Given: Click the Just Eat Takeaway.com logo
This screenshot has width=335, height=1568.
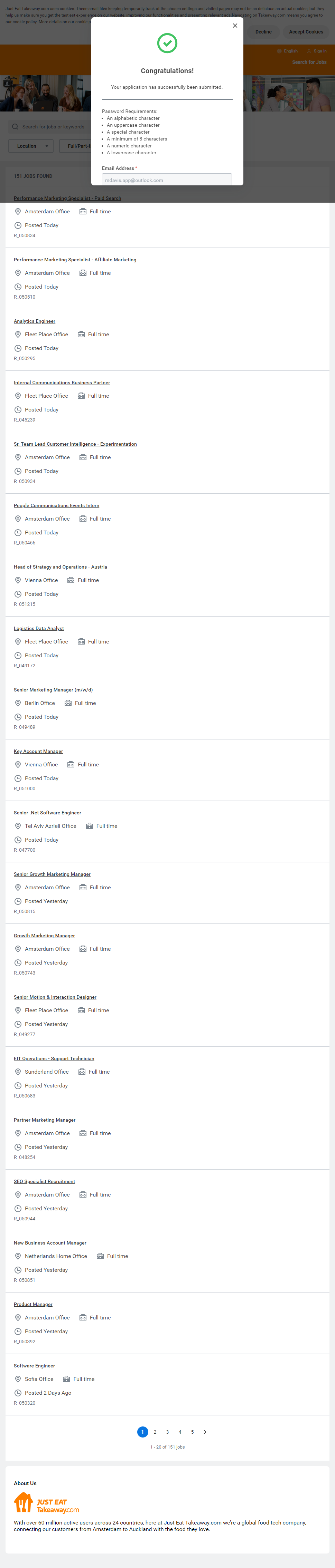Looking at the screenshot, I should 46,1503.
